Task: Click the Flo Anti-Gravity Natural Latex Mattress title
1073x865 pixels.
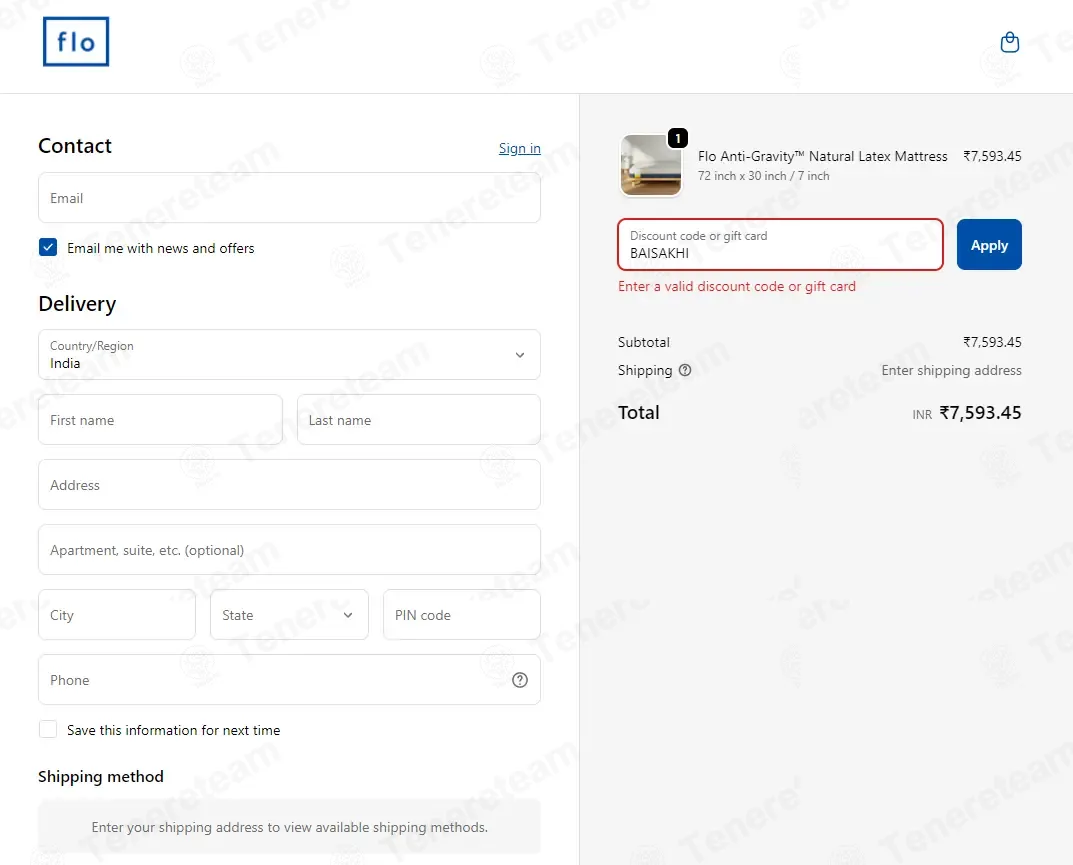Action: tap(823, 156)
